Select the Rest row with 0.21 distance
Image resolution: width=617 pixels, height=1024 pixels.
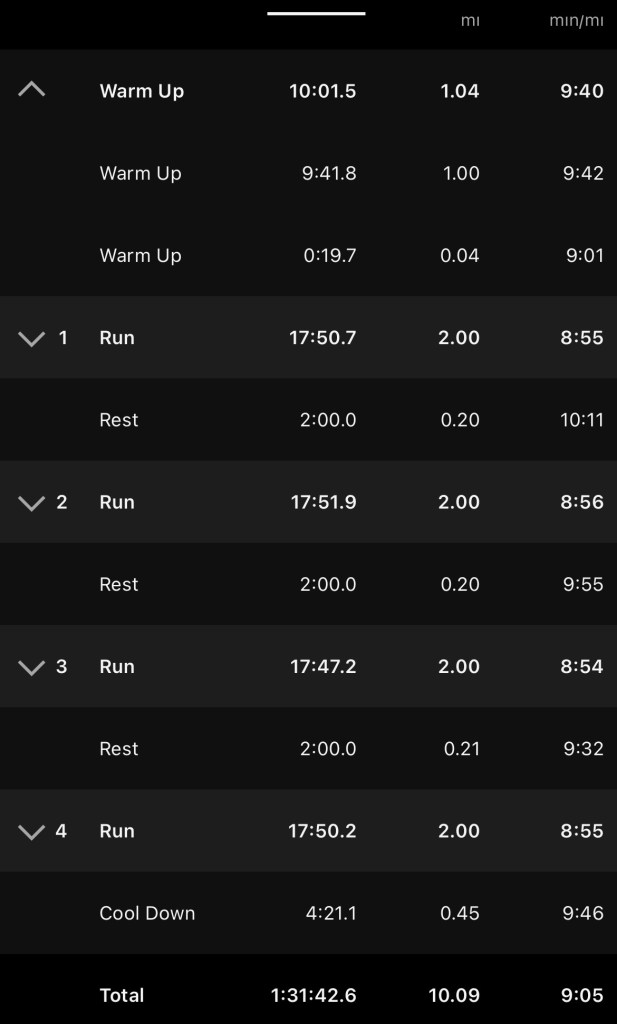(x=119, y=748)
